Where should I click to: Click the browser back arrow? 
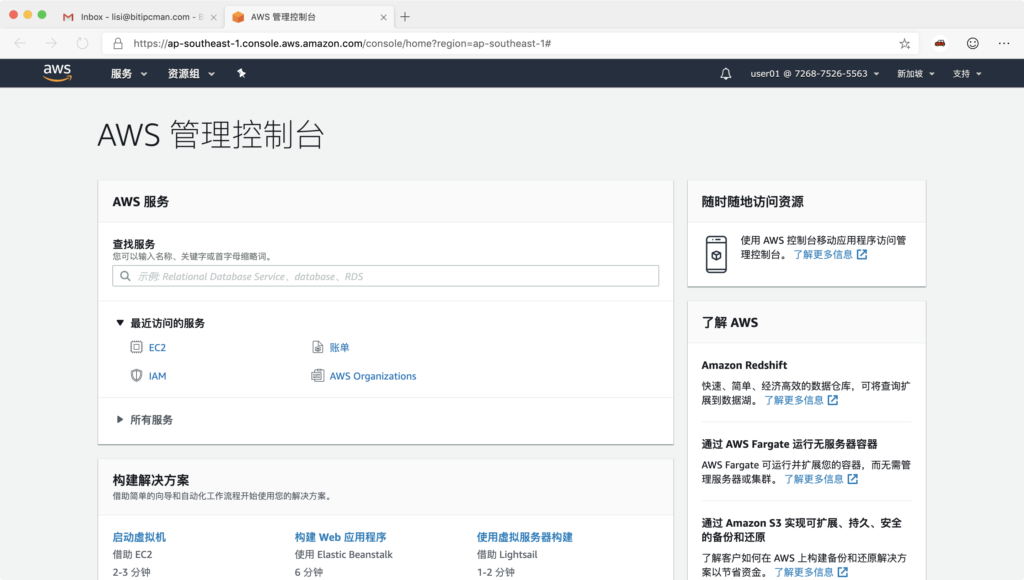pyautogui.click(x=20, y=43)
